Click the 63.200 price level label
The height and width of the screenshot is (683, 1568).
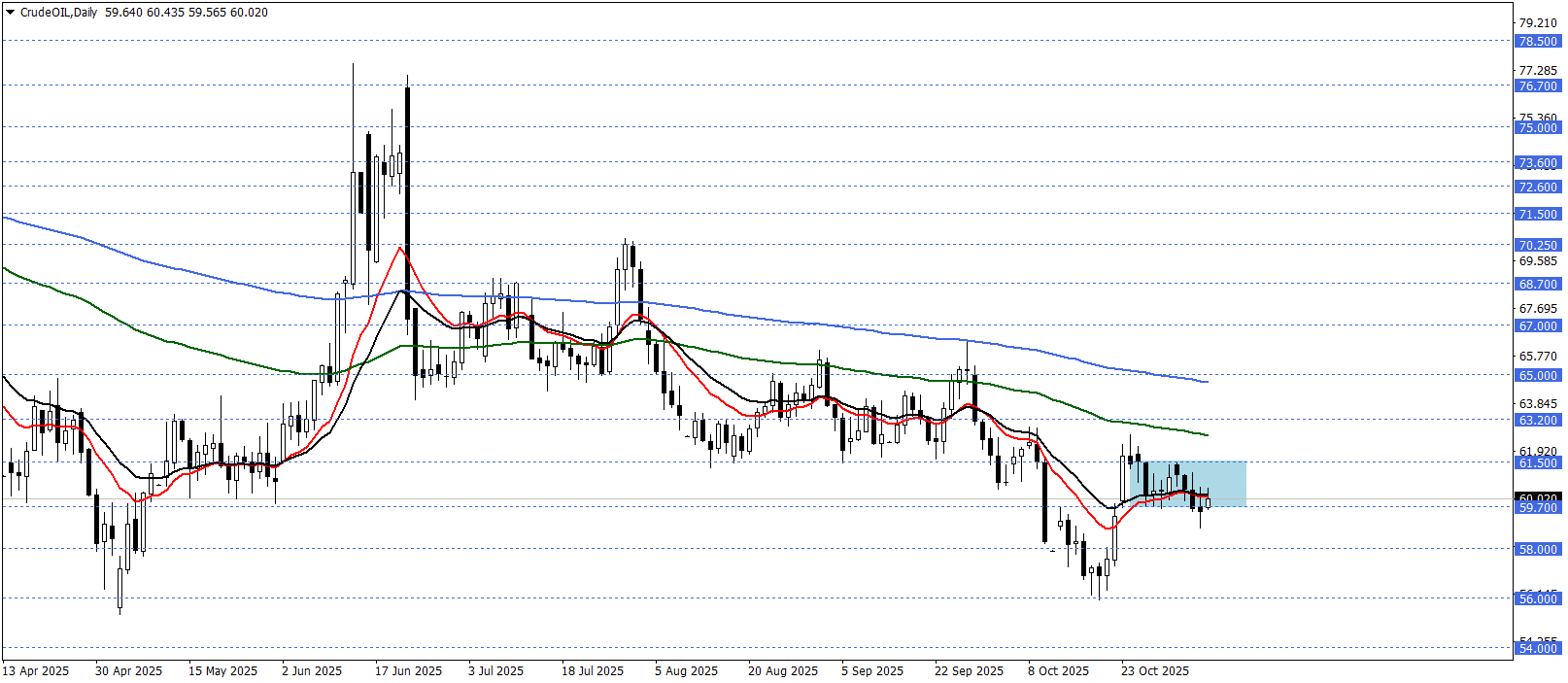click(x=1538, y=421)
